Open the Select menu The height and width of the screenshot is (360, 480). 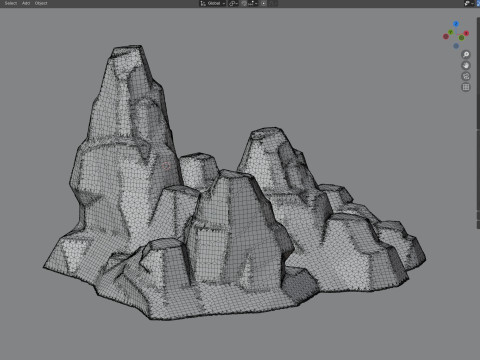(11, 3)
